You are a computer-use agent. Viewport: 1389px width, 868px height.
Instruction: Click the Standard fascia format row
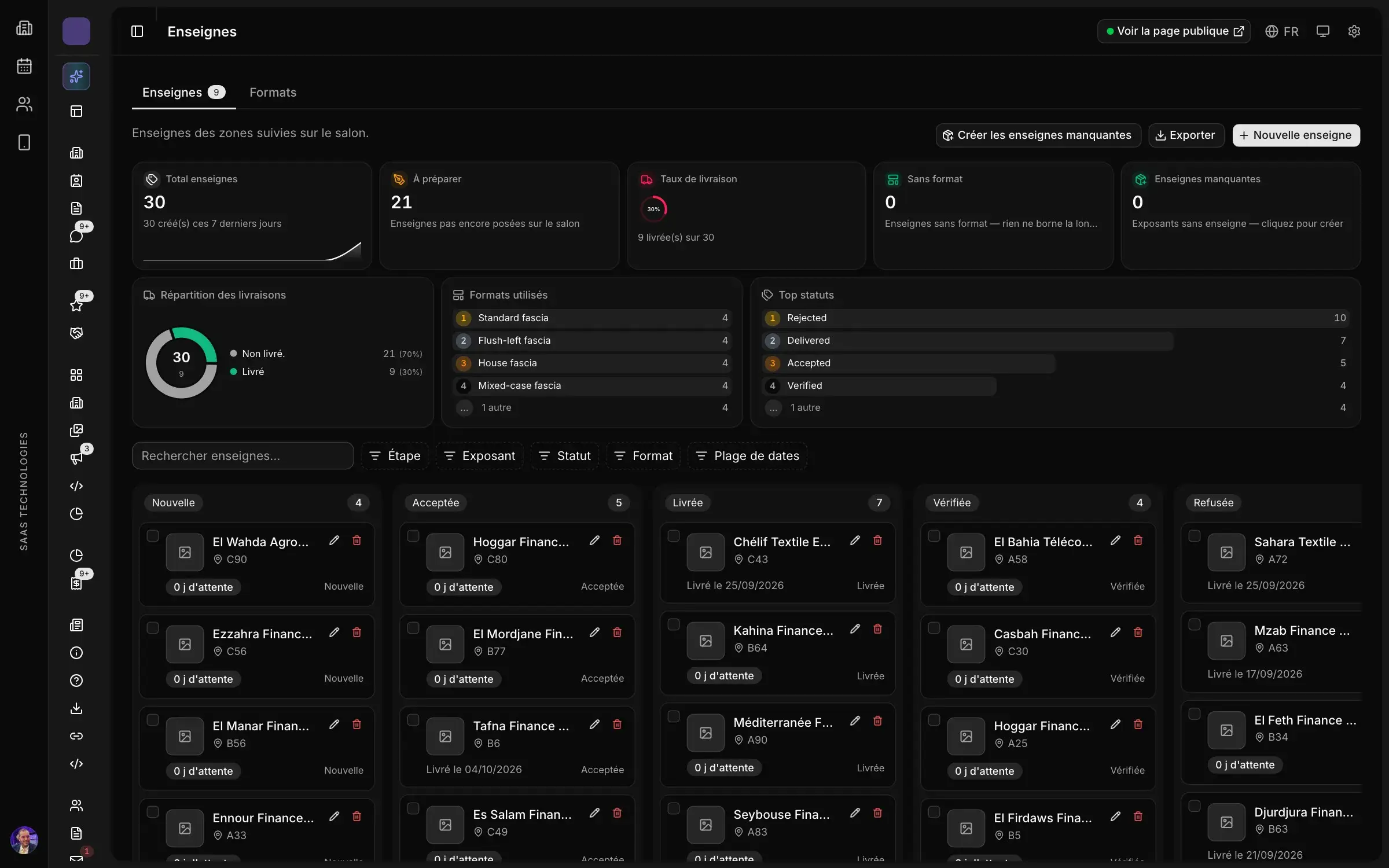pyautogui.click(x=592, y=318)
